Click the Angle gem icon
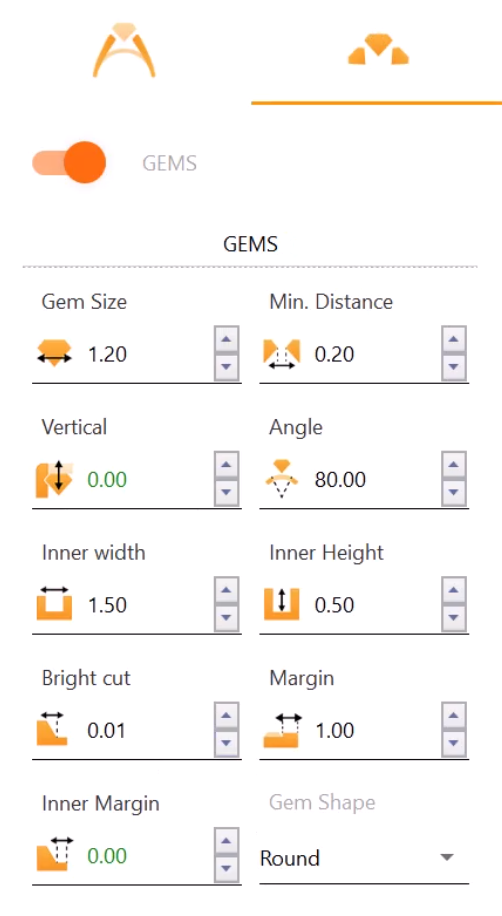This screenshot has width=502, height=916. (x=282, y=479)
